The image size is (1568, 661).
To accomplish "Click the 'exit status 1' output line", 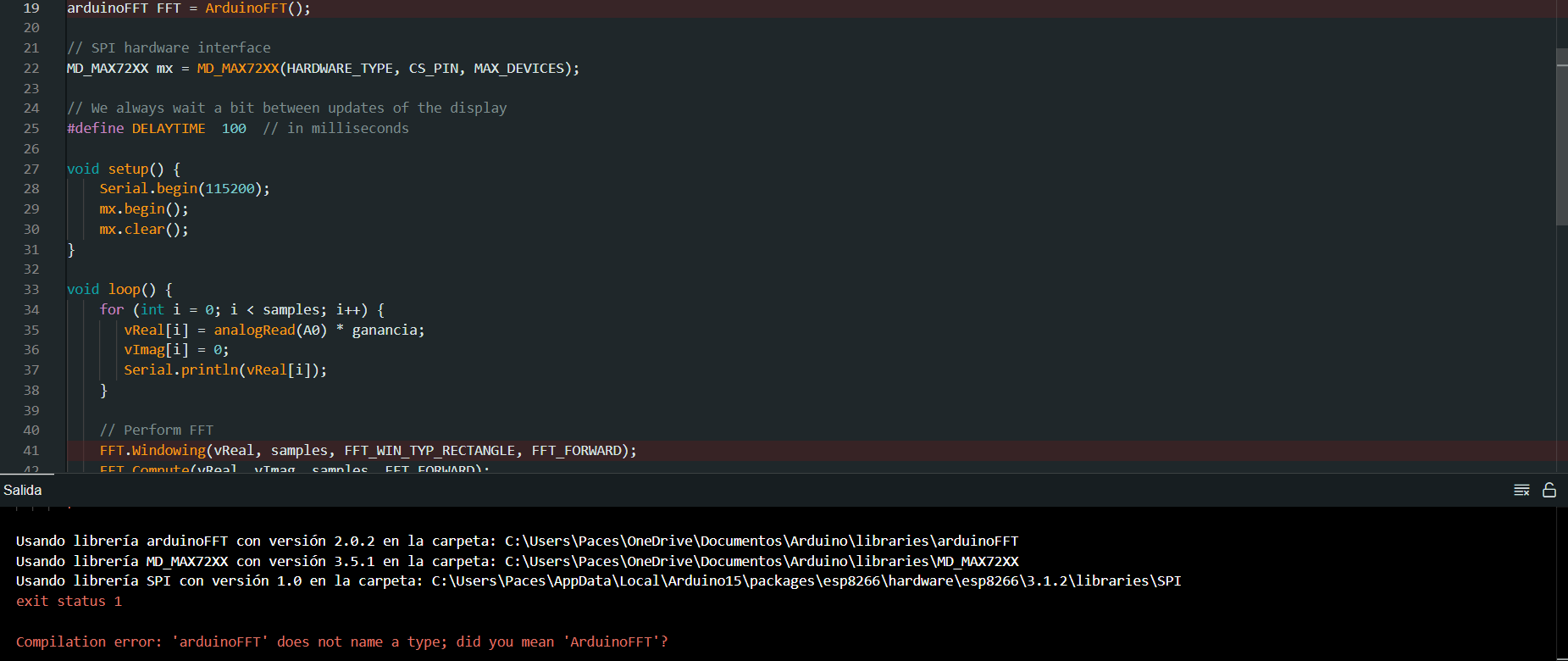I will click(x=69, y=601).
